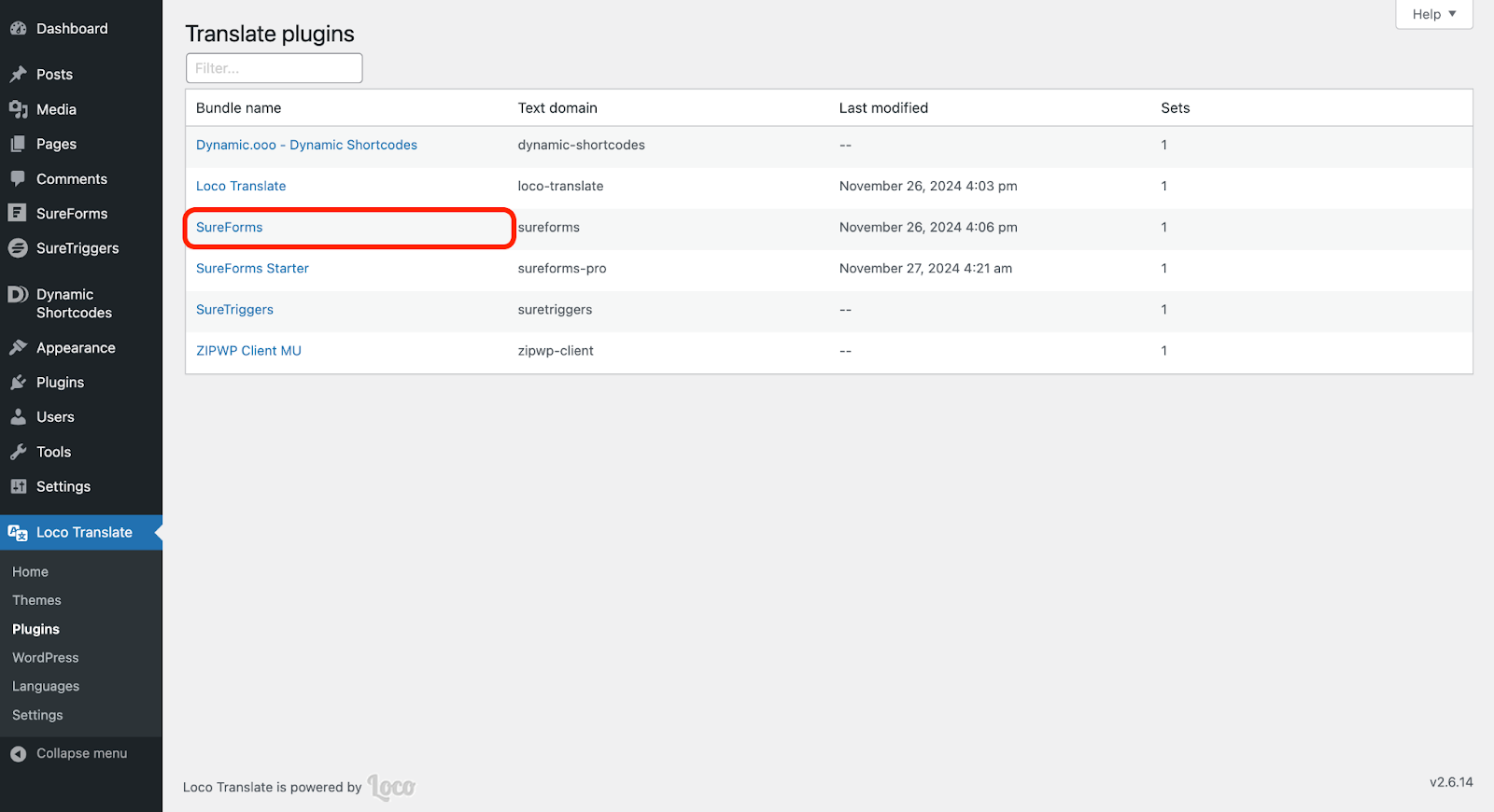Click the zipwp-client text domain cell
This screenshot has height=812, width=1494.
556,351
